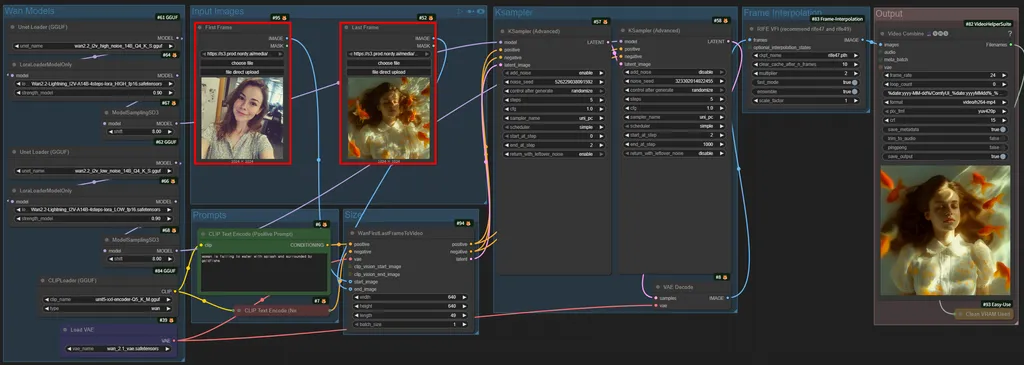The width and height of the screenshot is (1024, 365).
Task: Click the Wan Models group title
Action: [x=29, y=11]
